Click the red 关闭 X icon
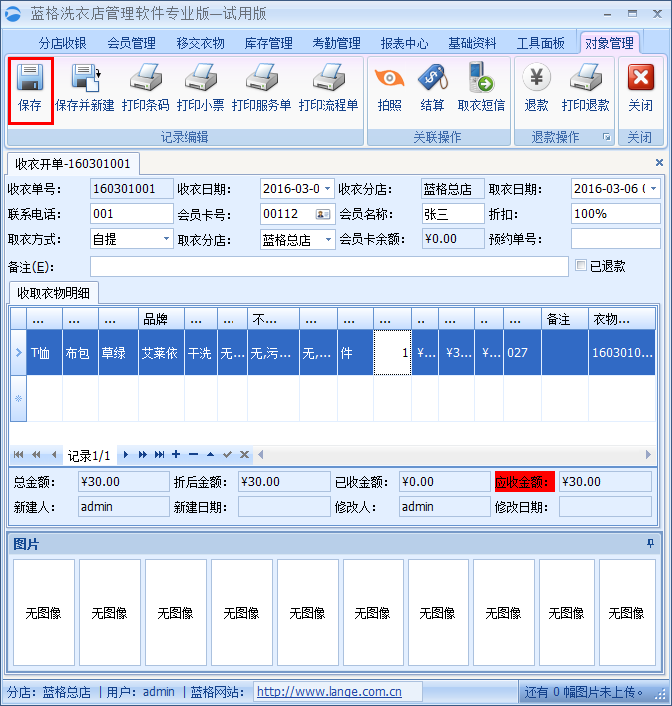 coord(640,77)
